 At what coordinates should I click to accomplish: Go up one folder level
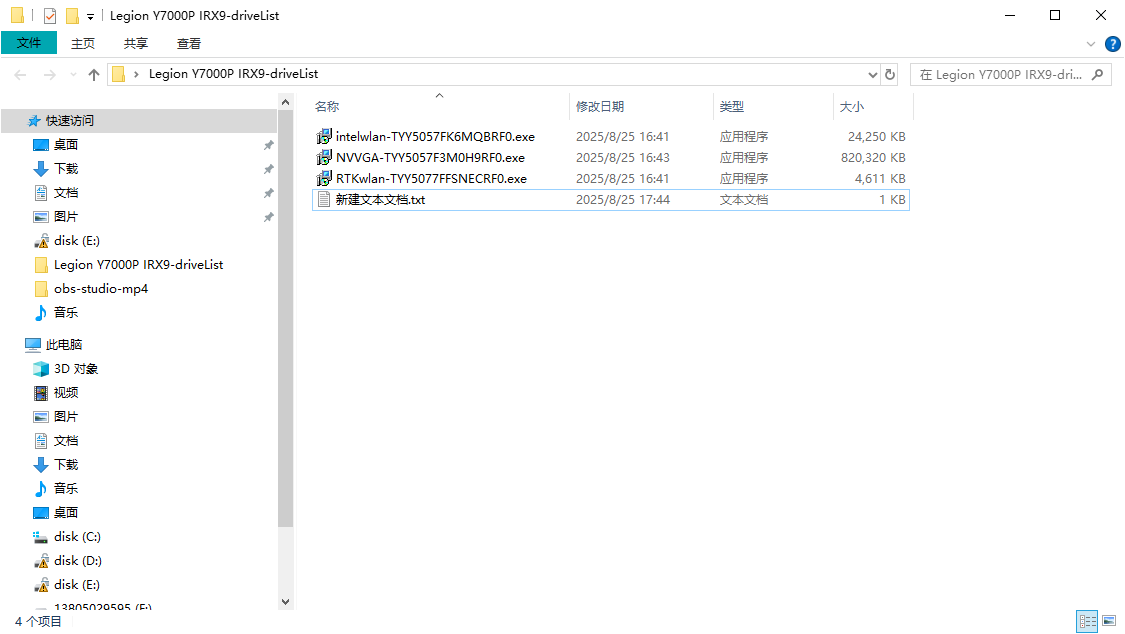point(93,75)
